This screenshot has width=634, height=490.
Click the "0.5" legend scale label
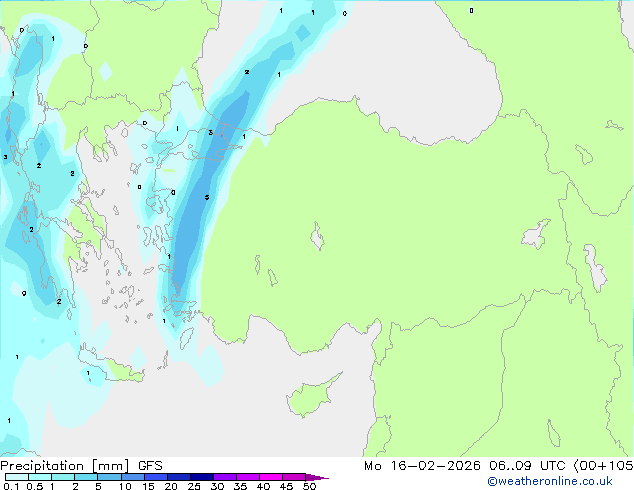tap(34, 486)
